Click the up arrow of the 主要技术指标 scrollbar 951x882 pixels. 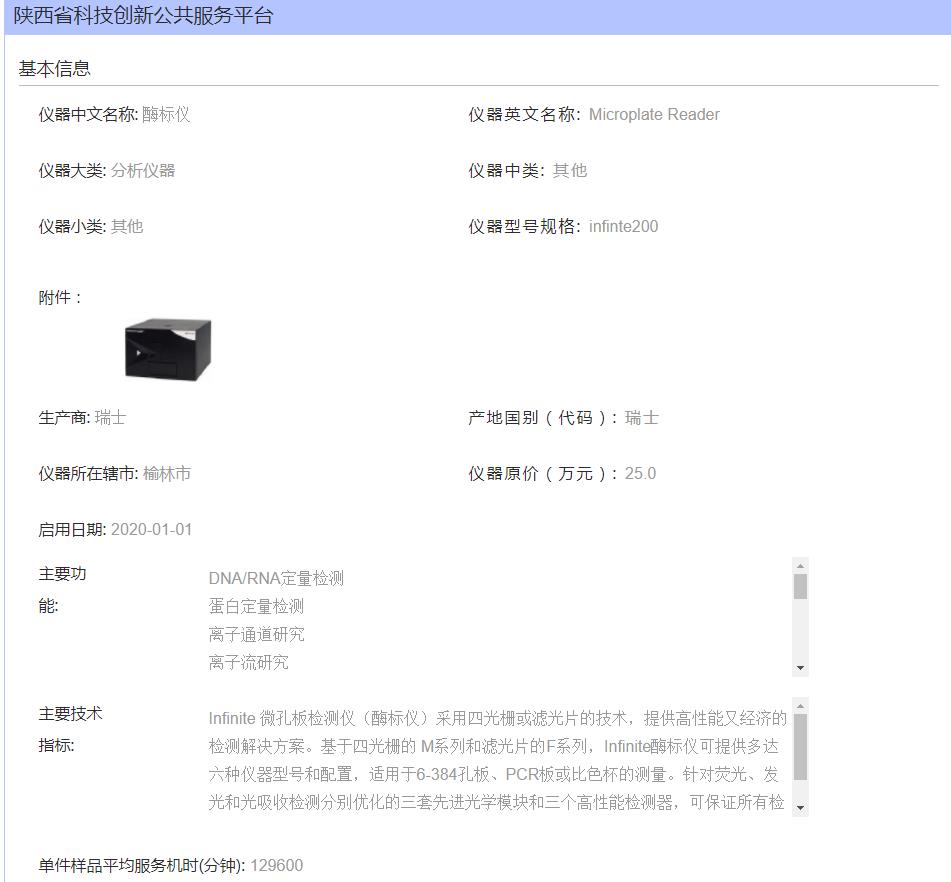click(x=800, y=705)
